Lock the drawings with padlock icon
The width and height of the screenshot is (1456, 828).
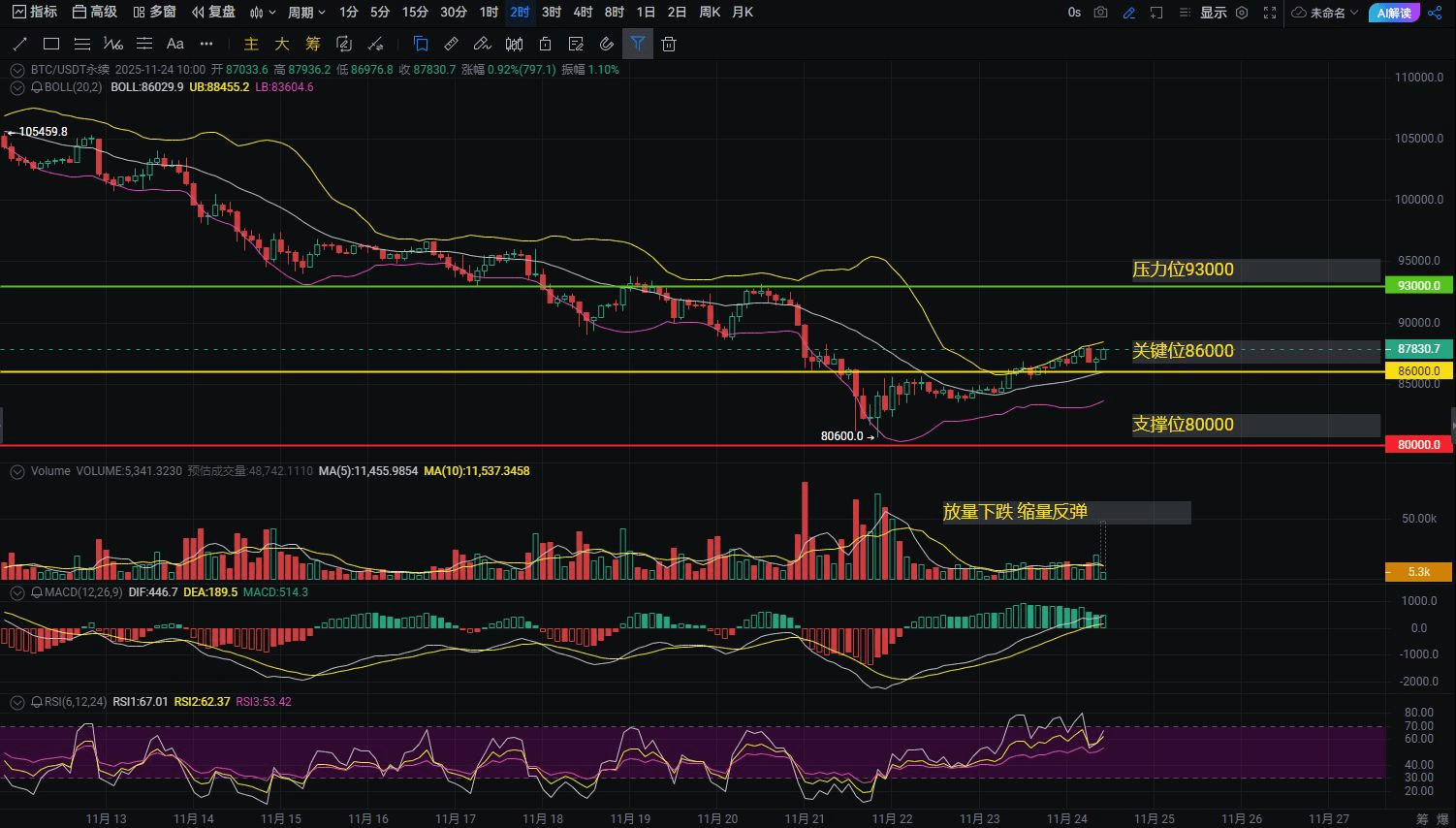click(x=546, y=44)
